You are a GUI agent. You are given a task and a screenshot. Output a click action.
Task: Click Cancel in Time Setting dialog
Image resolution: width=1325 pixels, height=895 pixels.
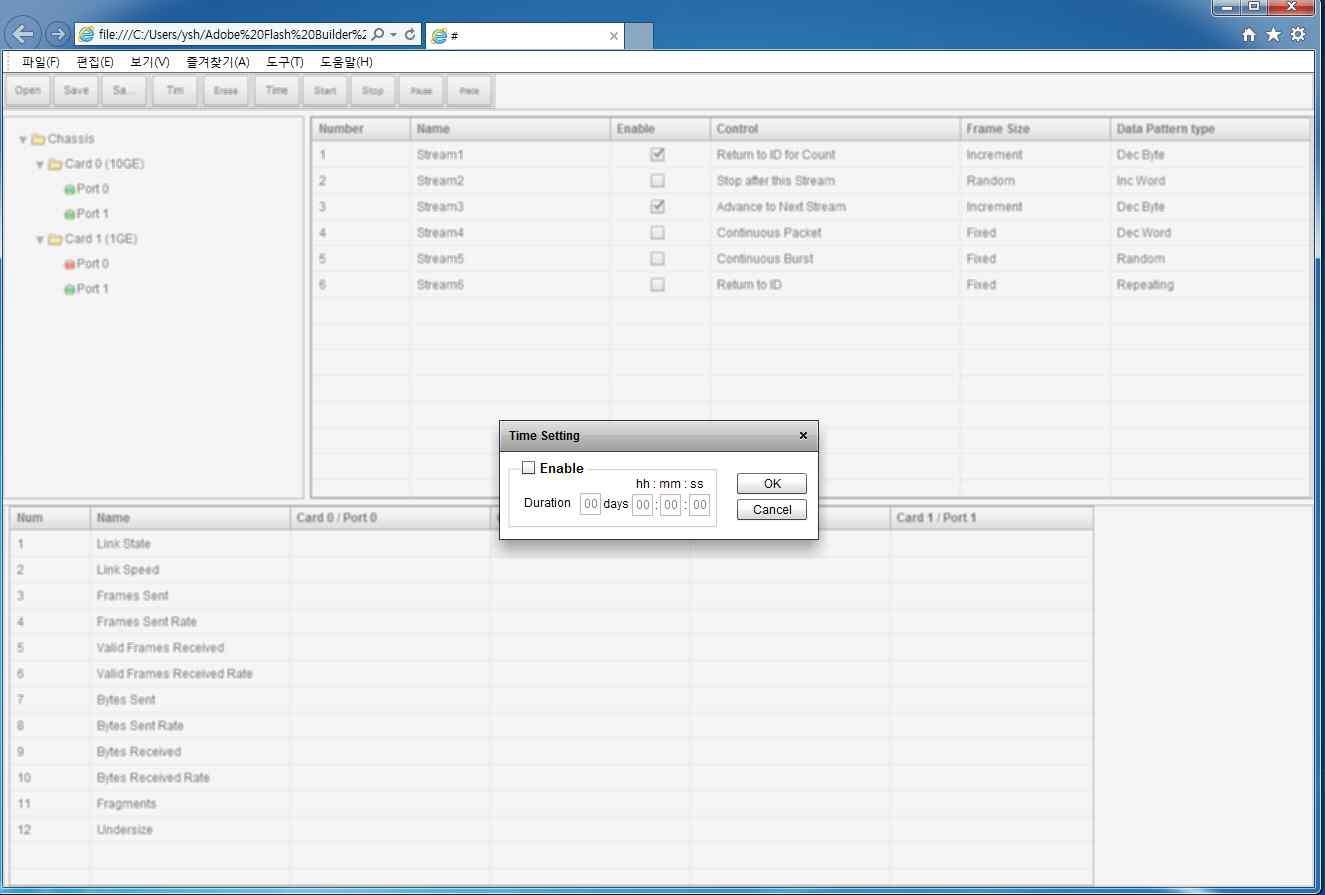click(772, 510)
